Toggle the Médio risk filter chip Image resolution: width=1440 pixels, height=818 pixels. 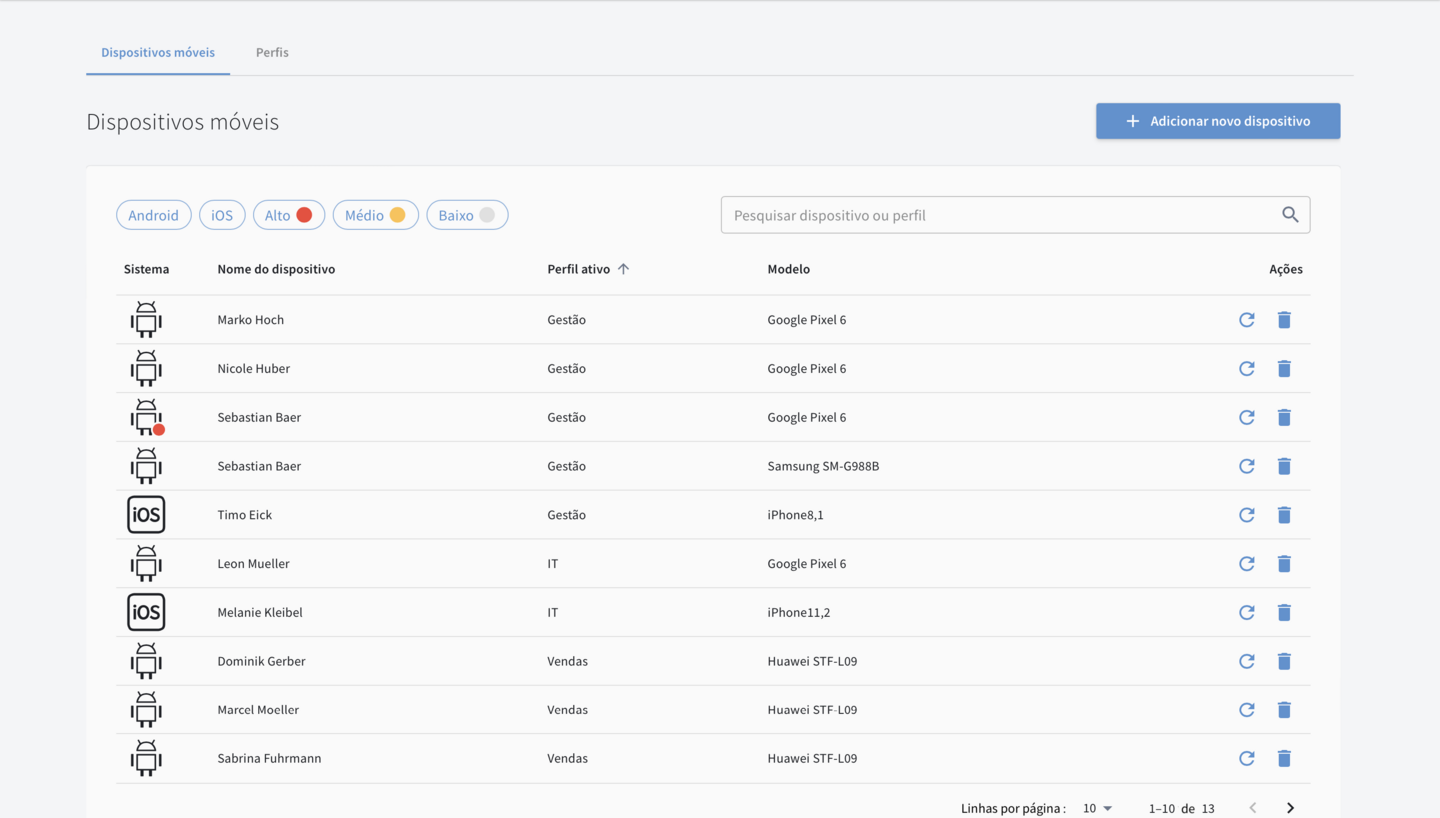click(x=375, y=215)
